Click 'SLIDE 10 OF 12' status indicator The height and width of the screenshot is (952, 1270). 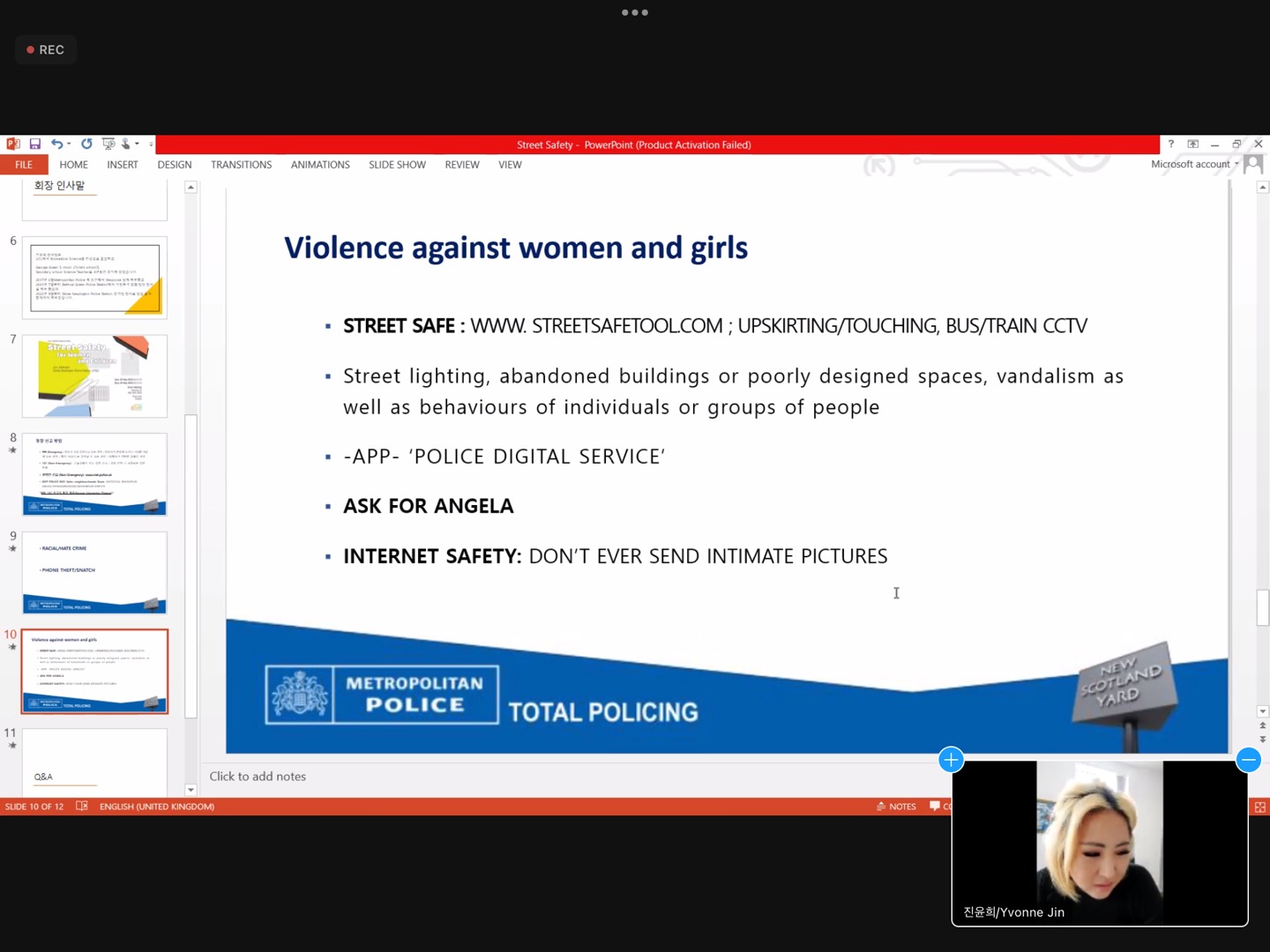[34, 807]
